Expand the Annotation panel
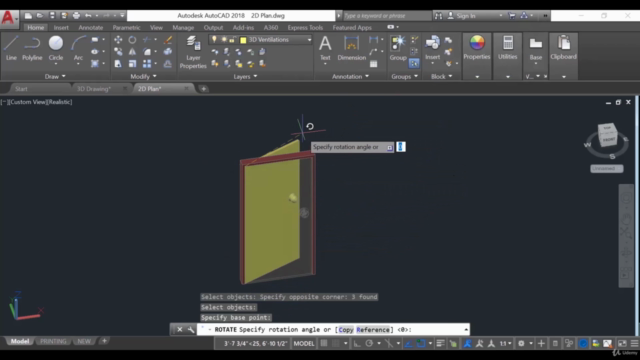The image size is (640, 360). 350,76
